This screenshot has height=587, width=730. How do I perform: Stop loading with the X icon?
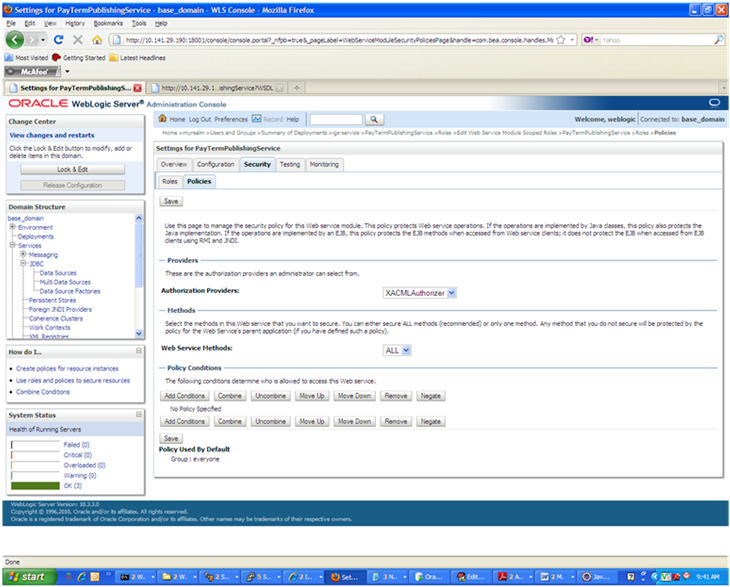[78, 40]
